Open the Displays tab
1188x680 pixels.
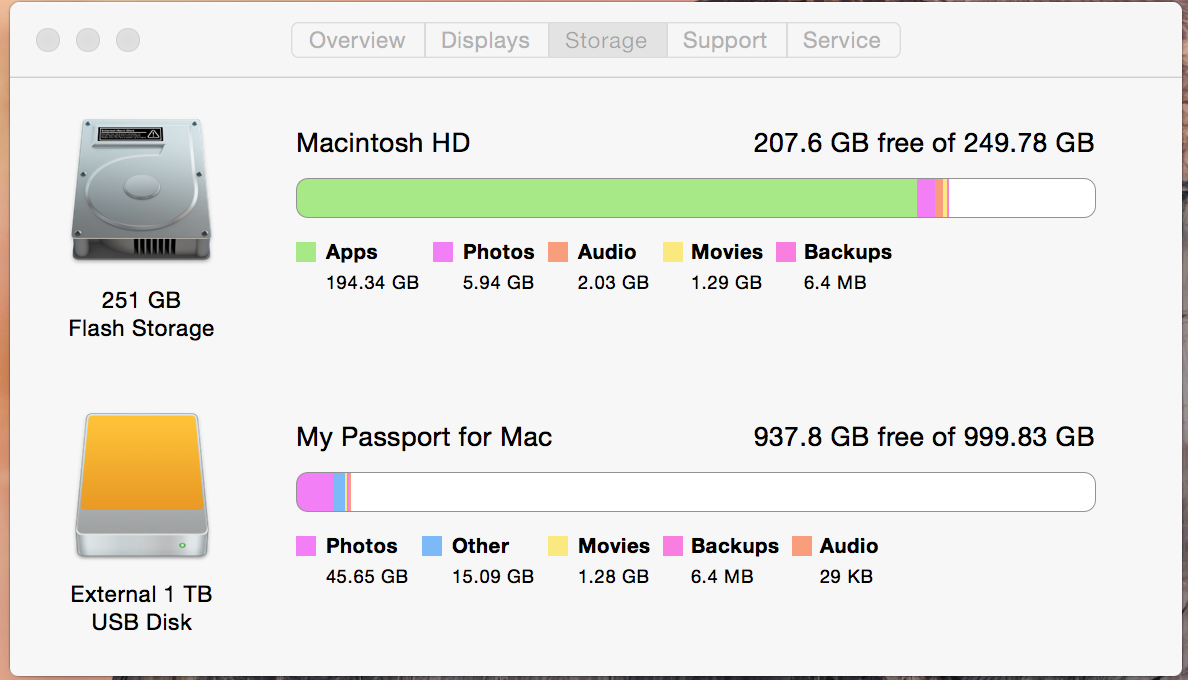tap(485, 41)
